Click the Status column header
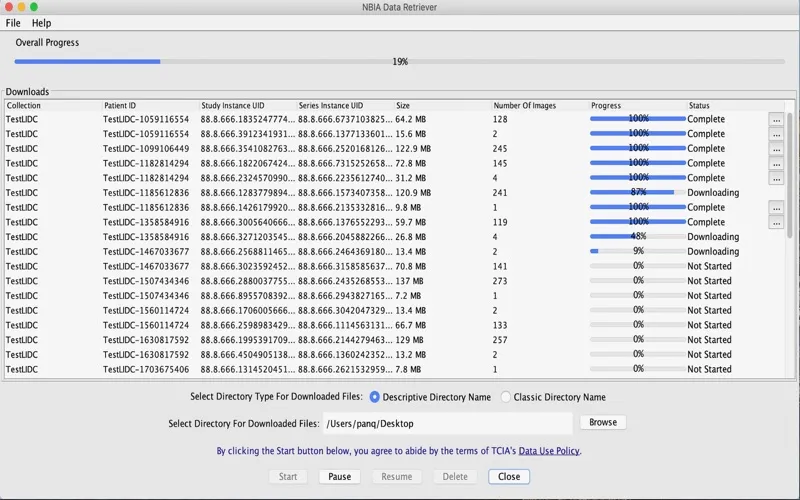 point(735,106)
